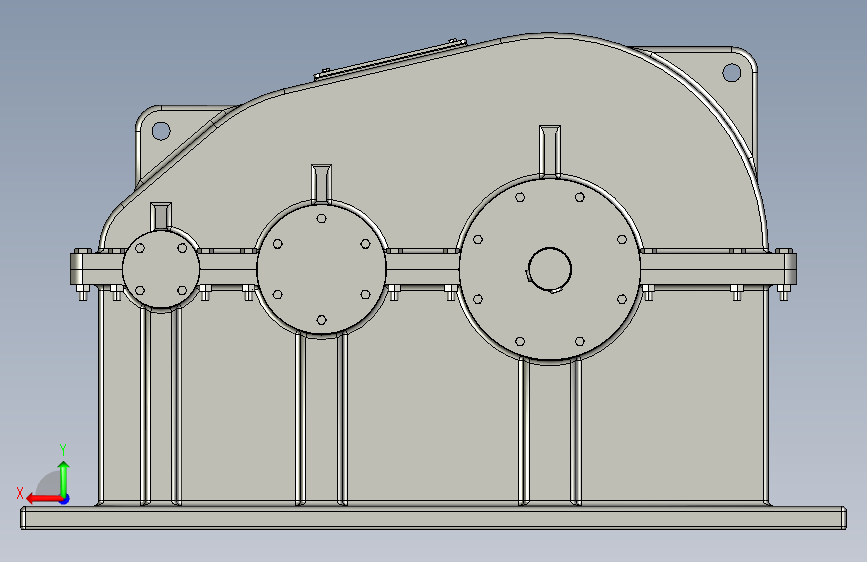Screen dimensions: 867x562
Task: Pick the central shaft bore in the large cover
Action: (x=550, y=269)
